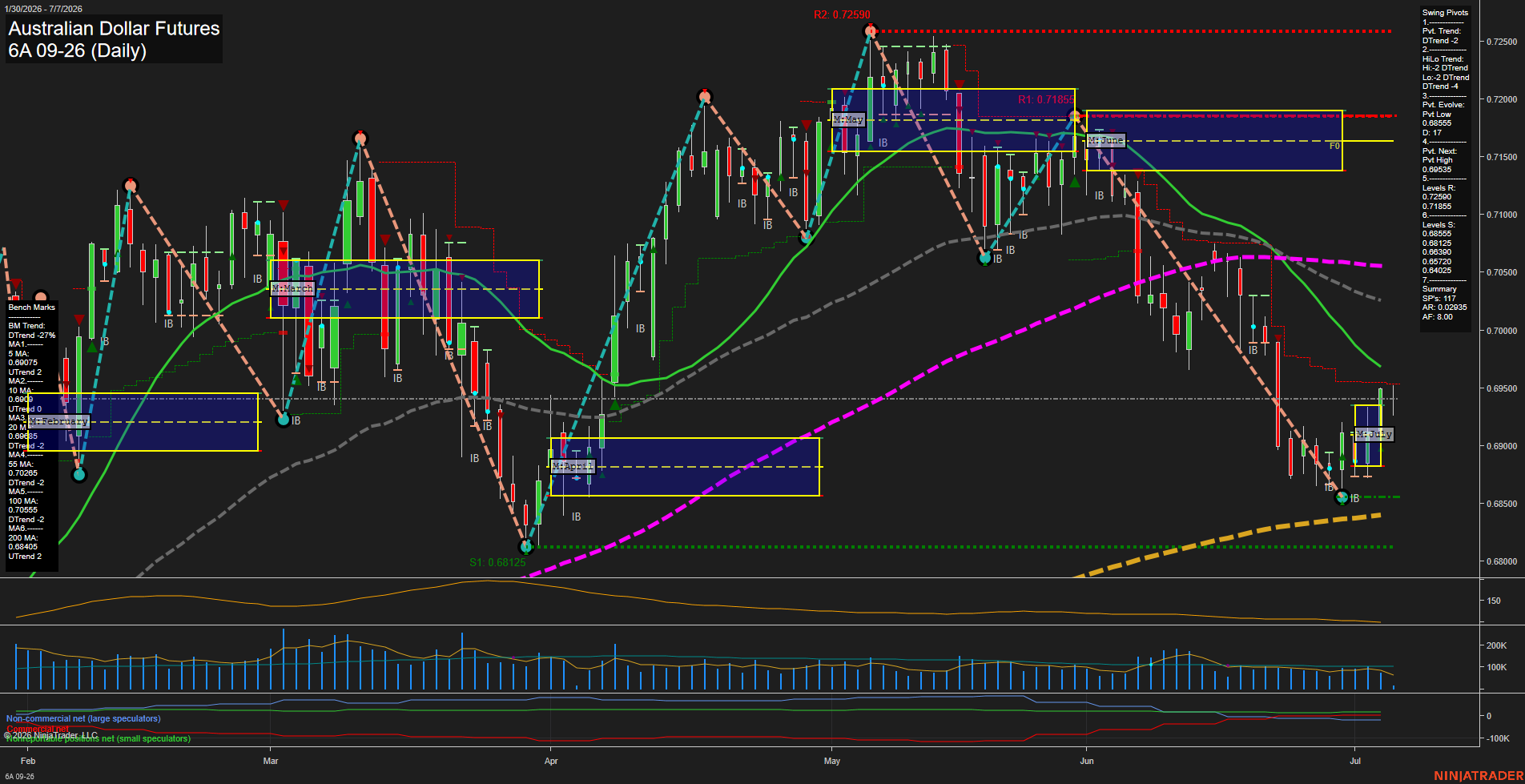Viewport: 1525px width, 784px height.
Task: Click the 100 MA: entry
Action: [23, 501]
